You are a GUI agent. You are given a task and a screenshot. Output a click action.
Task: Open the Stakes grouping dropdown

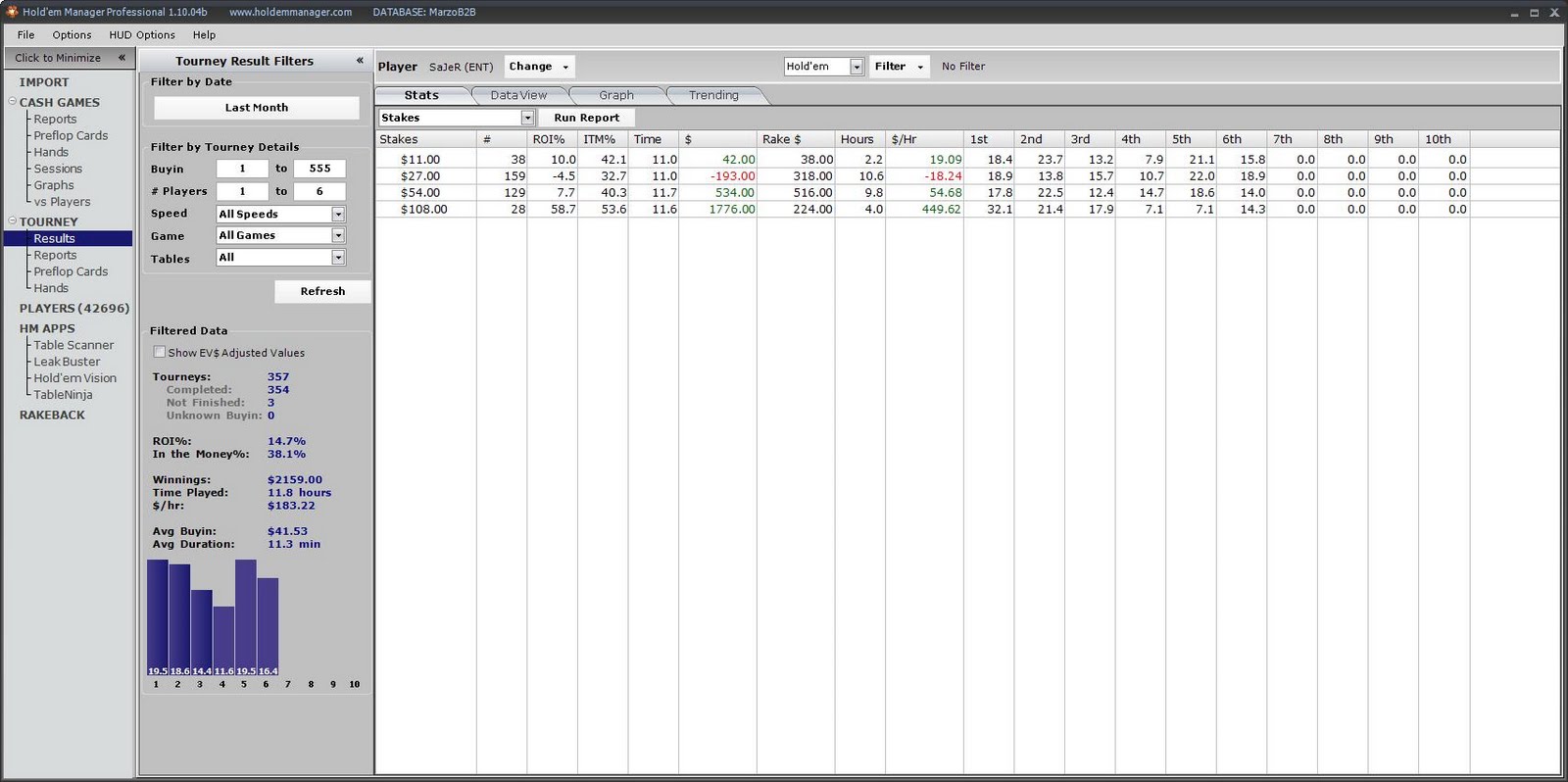click(x=527, y=118)
